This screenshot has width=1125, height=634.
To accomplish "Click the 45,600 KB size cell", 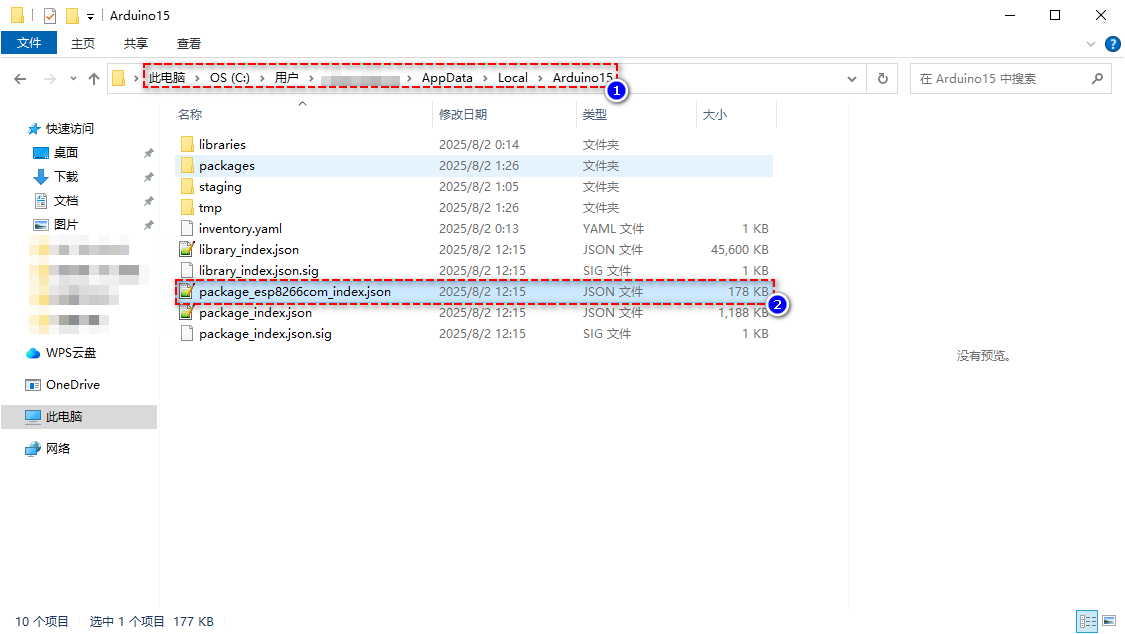I will coord(740,250).
